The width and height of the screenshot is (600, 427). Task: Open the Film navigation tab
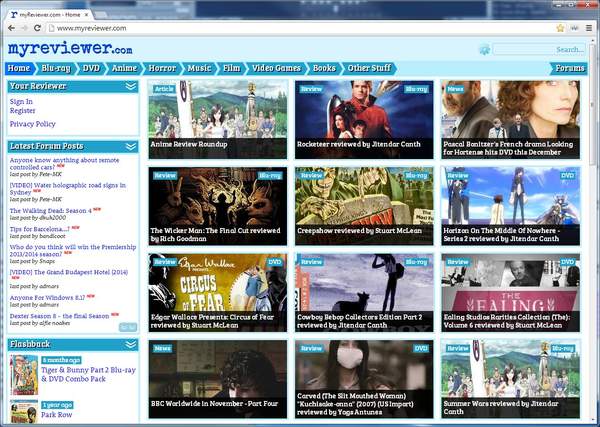click(232, 68)
